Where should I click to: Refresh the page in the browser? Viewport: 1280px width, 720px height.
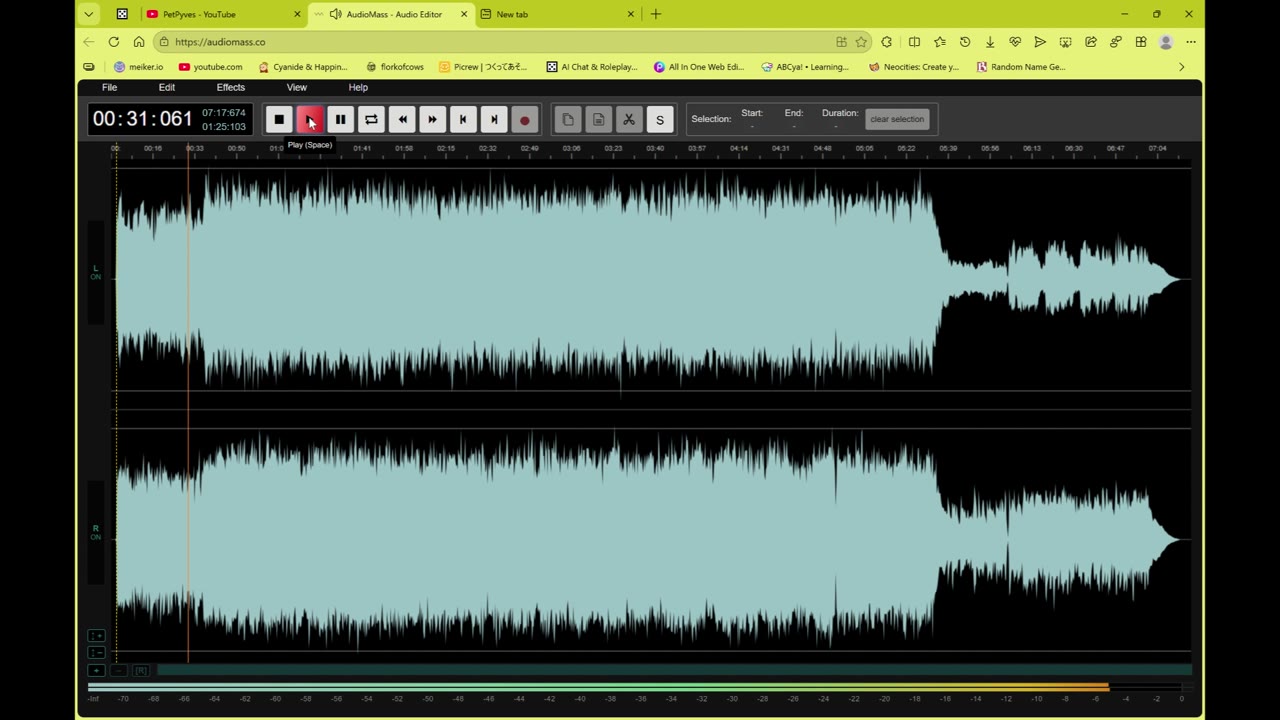coord(114,42)
